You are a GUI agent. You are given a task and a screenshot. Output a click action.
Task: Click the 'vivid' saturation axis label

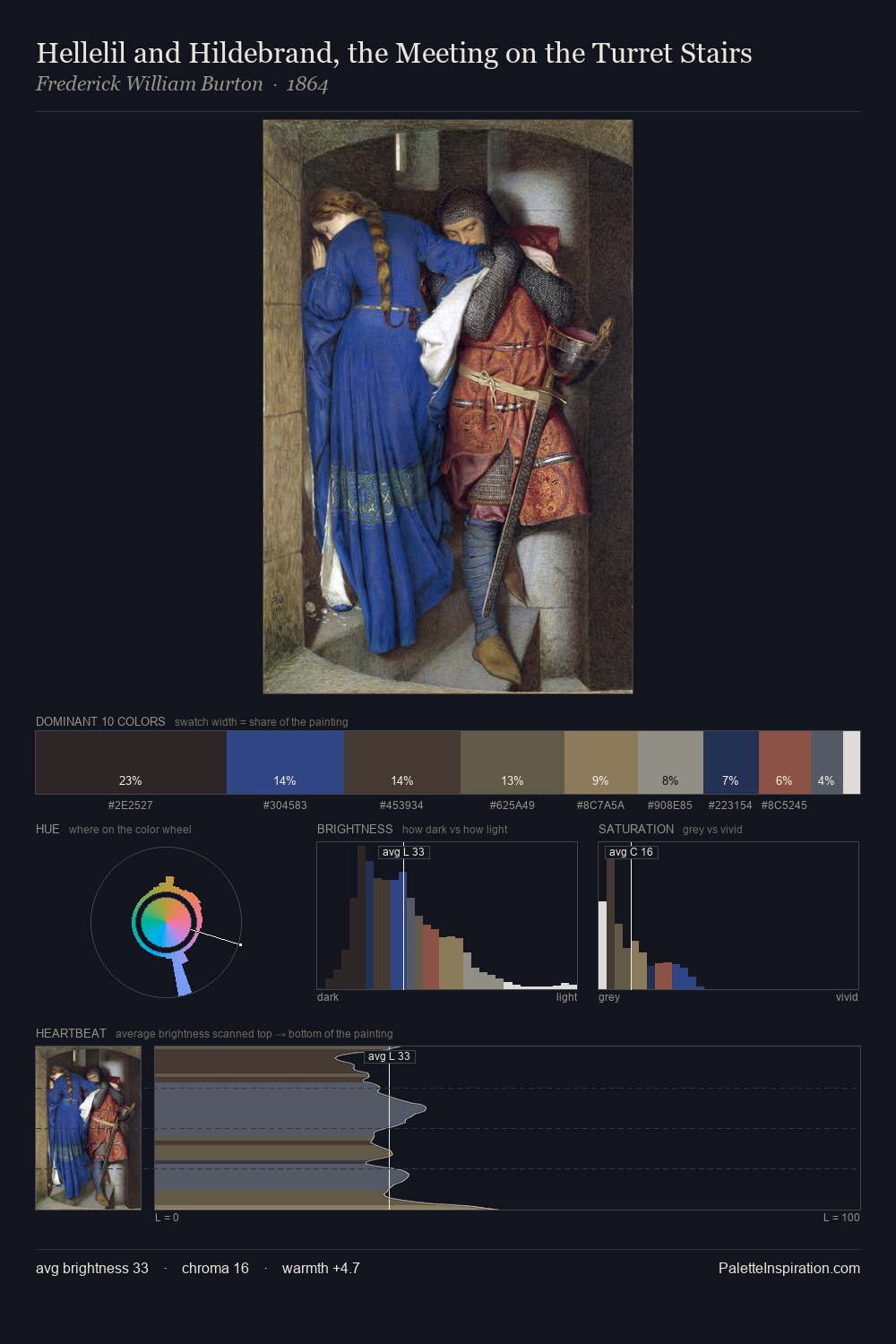[x=847, y=997]
